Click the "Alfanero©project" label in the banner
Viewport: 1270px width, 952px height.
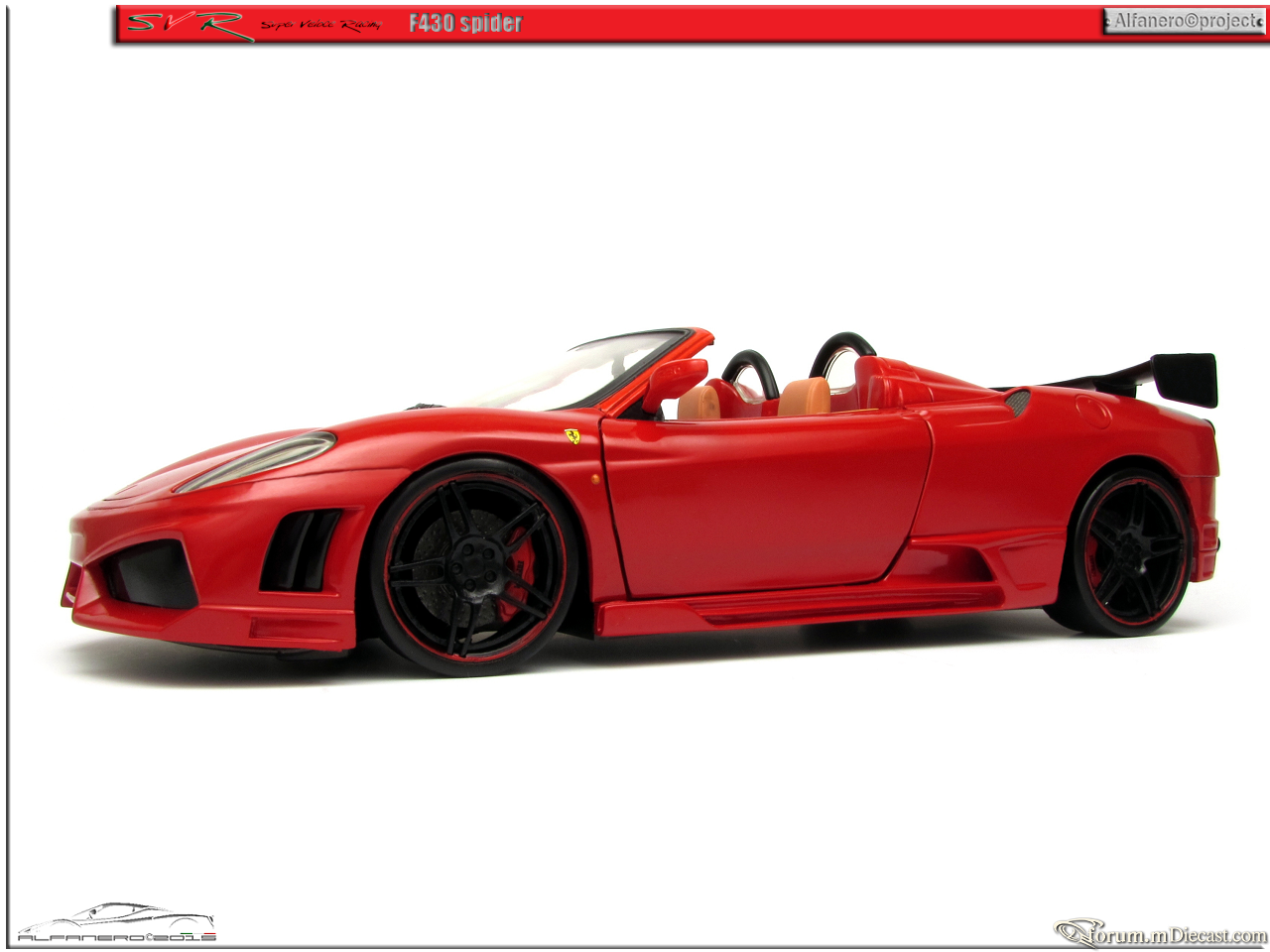tap(1185, 21)
